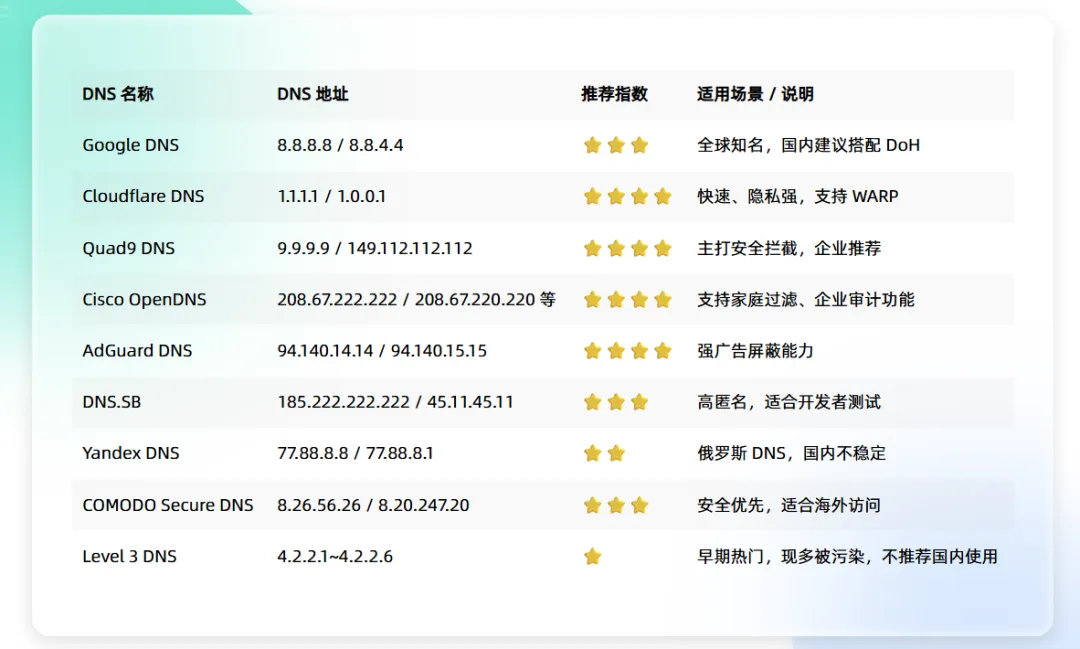Select the '9.9.9.9 / 149.112.112.112' address

[x=375, y=248]
